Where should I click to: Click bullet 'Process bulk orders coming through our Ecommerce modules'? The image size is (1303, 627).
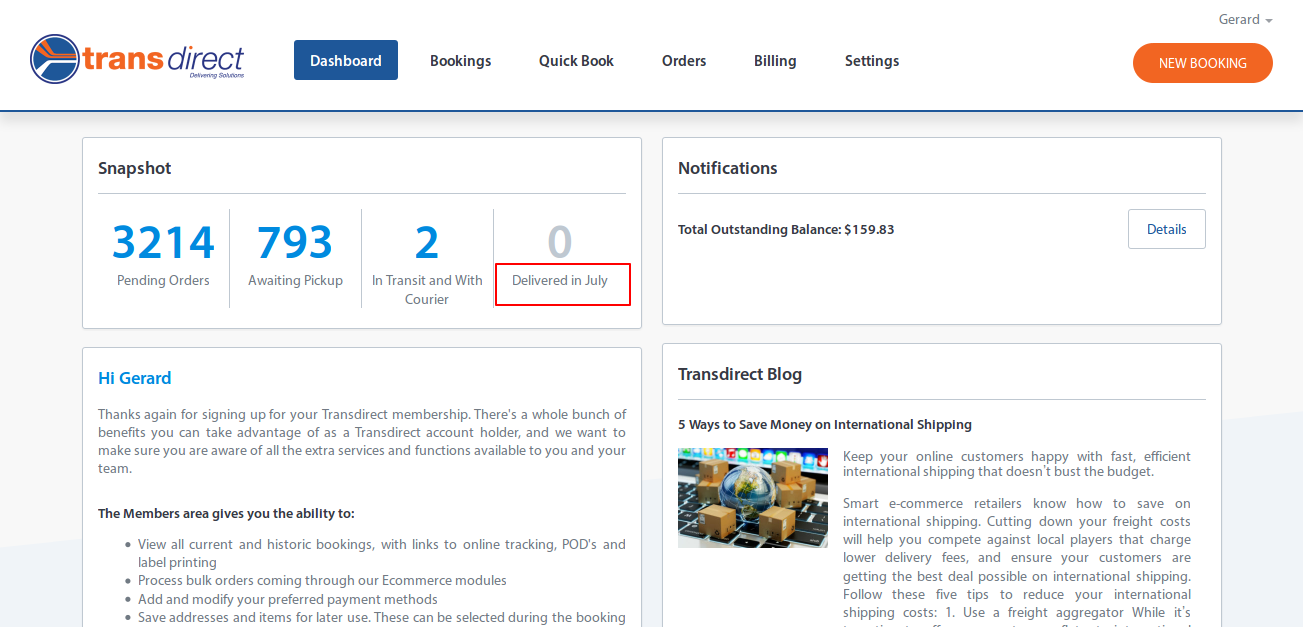[322, 581]
